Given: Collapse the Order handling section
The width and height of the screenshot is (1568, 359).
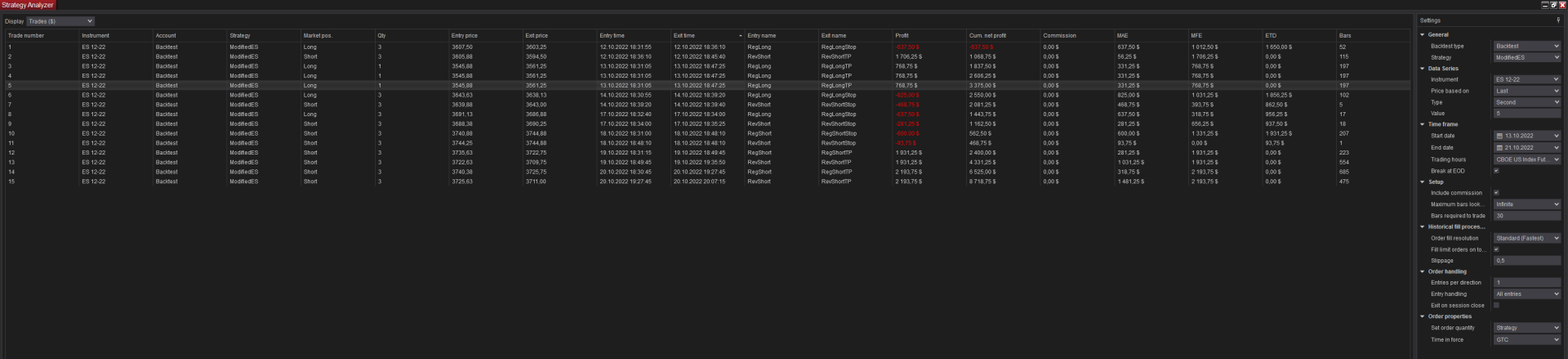Looking at the screenshot, I should 1423,271.
